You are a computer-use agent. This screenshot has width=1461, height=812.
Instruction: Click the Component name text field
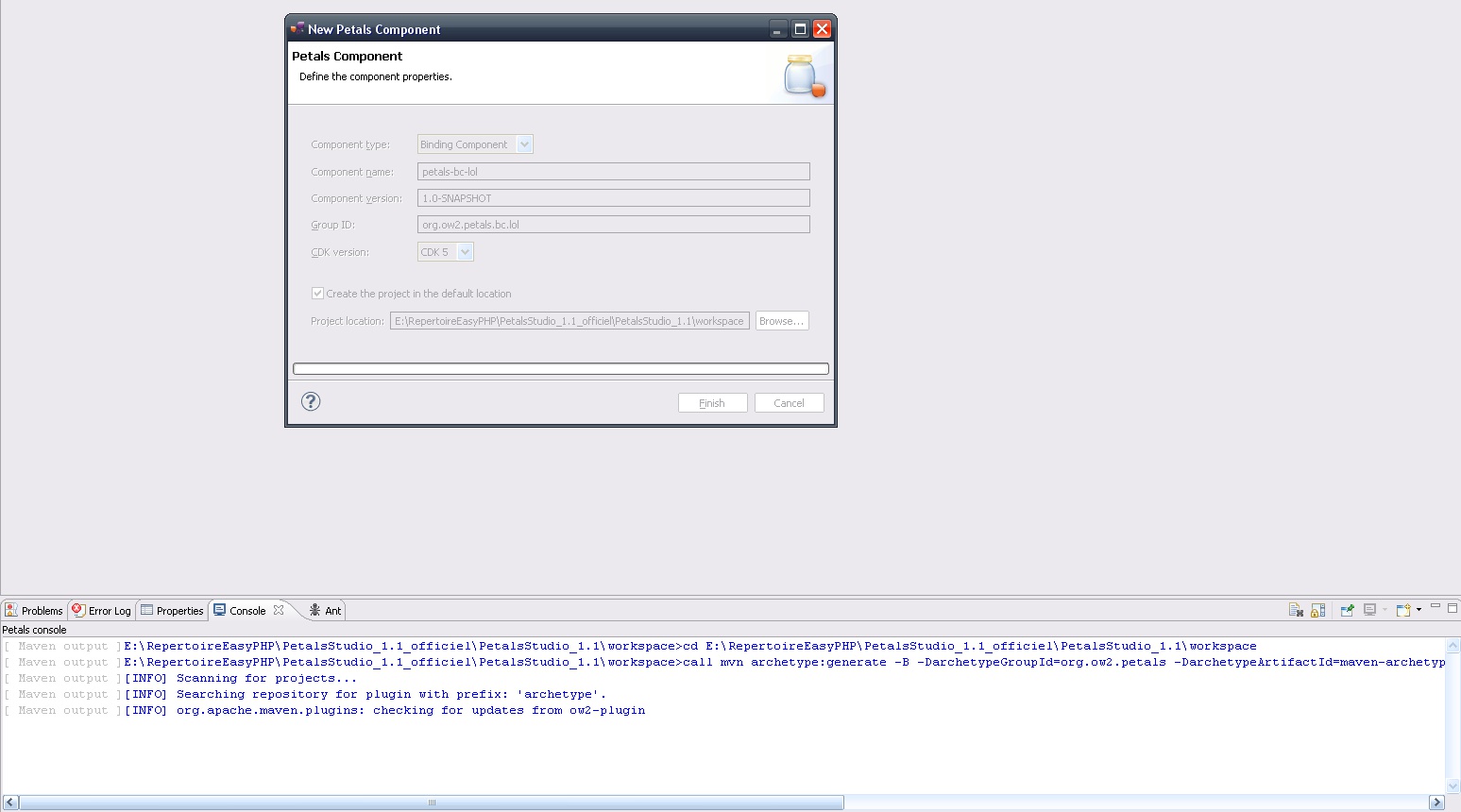point(613,172)
